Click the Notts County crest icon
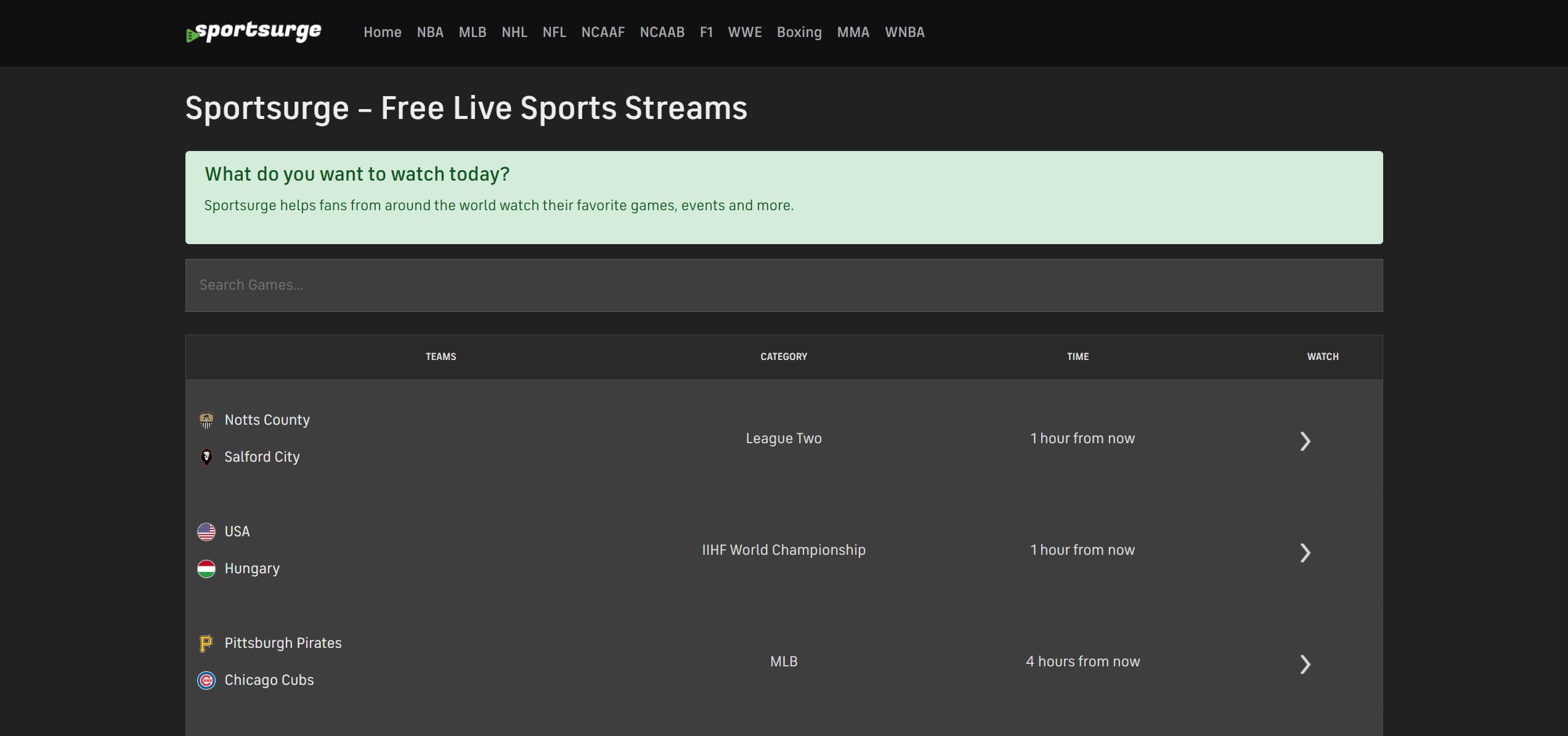1568x736 pixels. coord(206,420)
